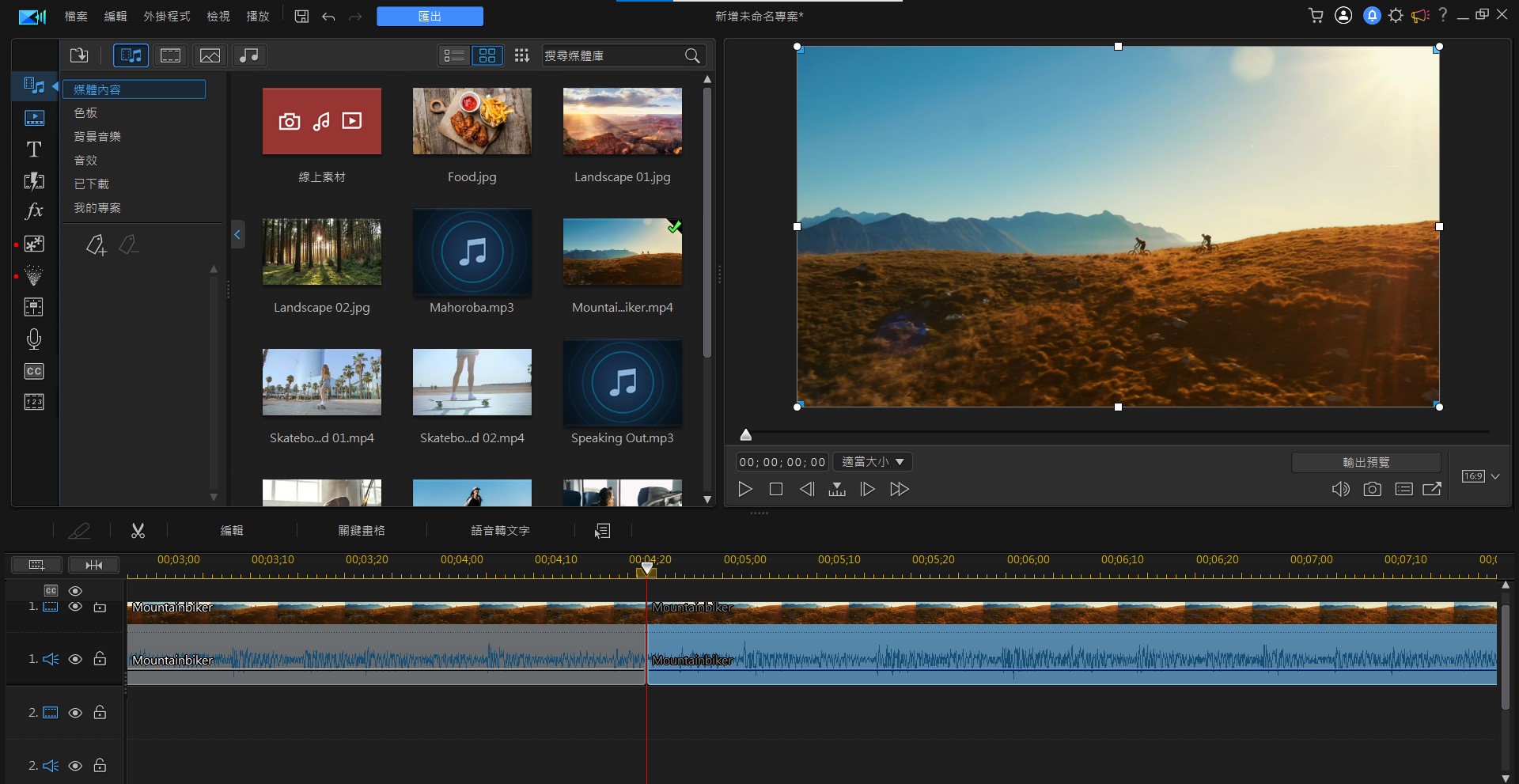Viewport: 1519px width, 784px height.
Task: Click the preview playback position slider
Action: (745, 434)
